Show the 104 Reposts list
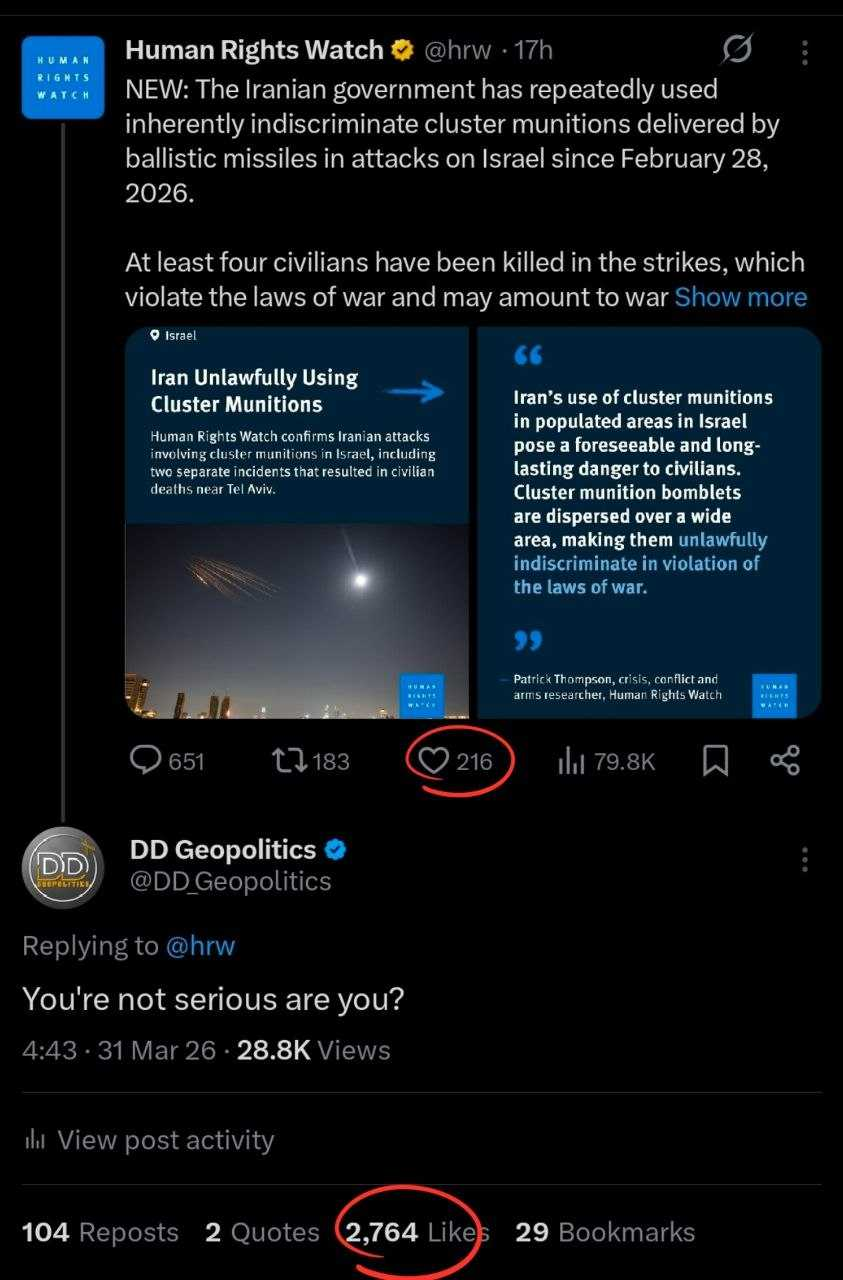 100,1232
